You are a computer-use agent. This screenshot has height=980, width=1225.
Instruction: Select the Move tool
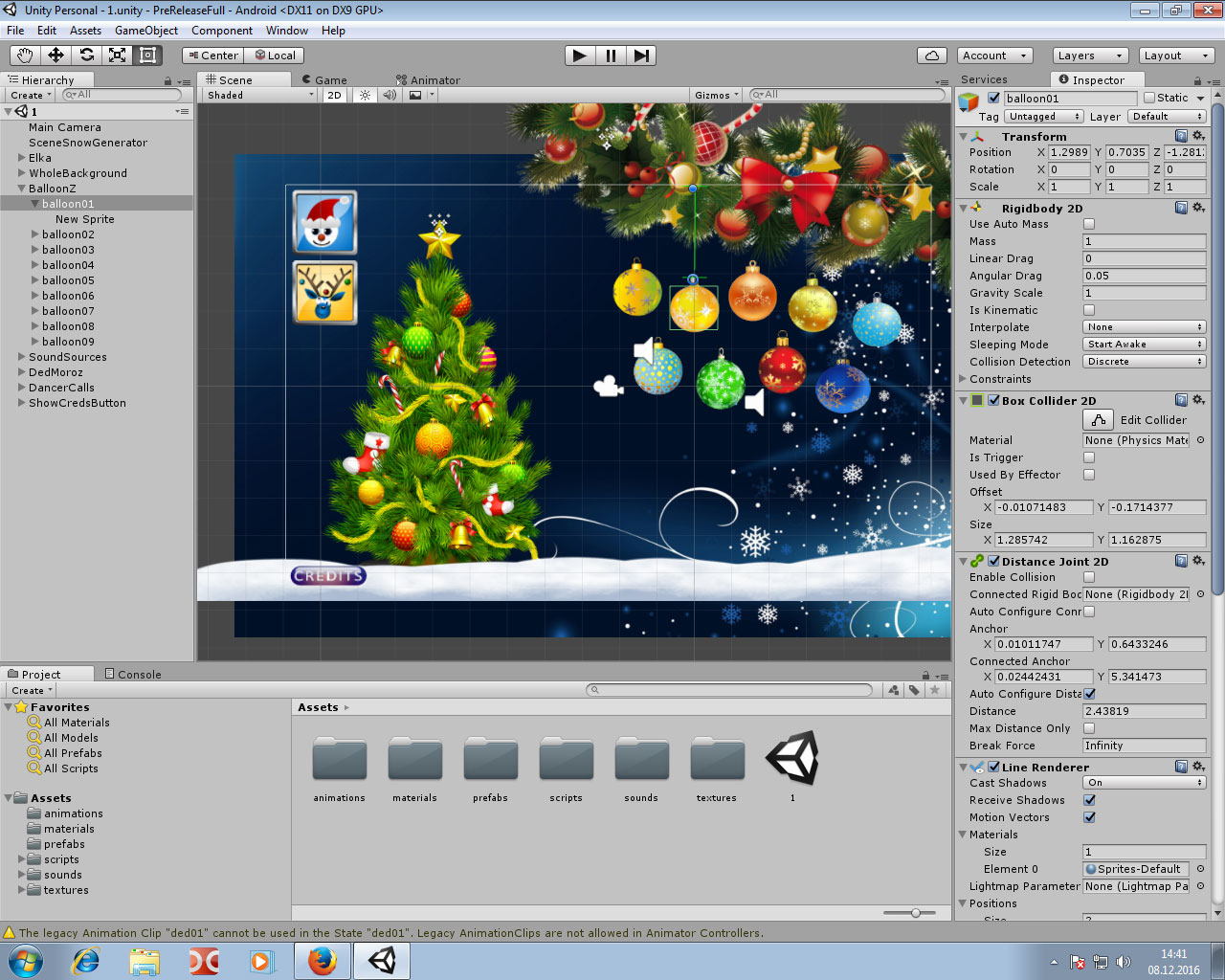tap(56, 56)
